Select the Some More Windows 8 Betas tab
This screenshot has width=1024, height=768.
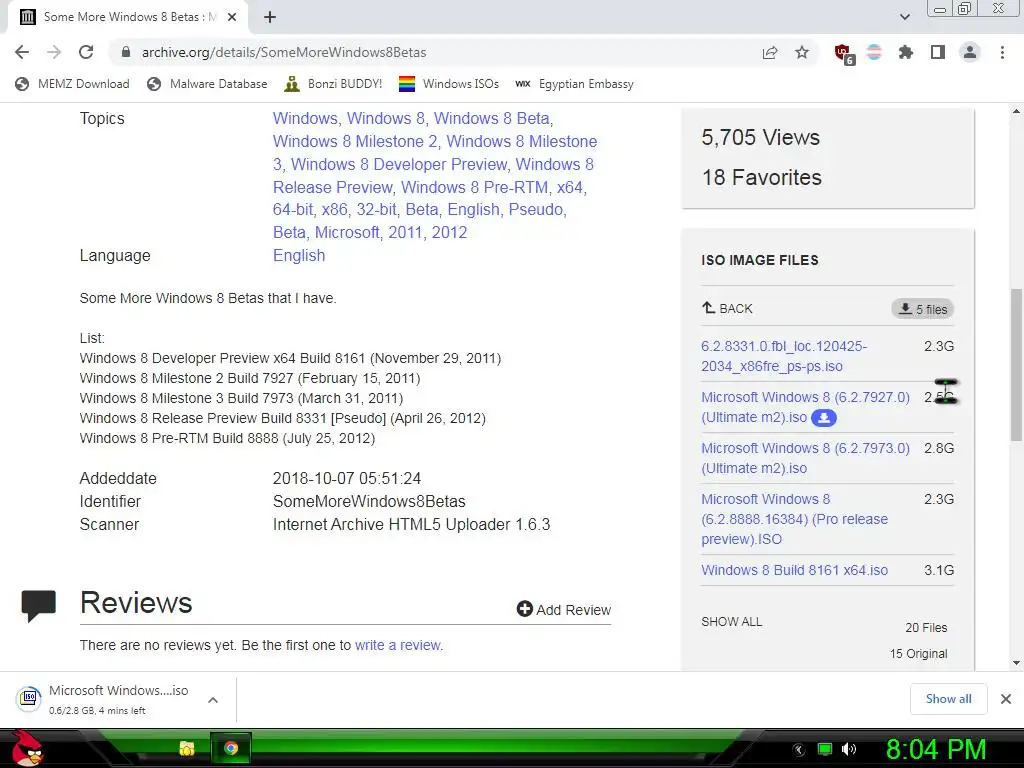tap(127, 18)
